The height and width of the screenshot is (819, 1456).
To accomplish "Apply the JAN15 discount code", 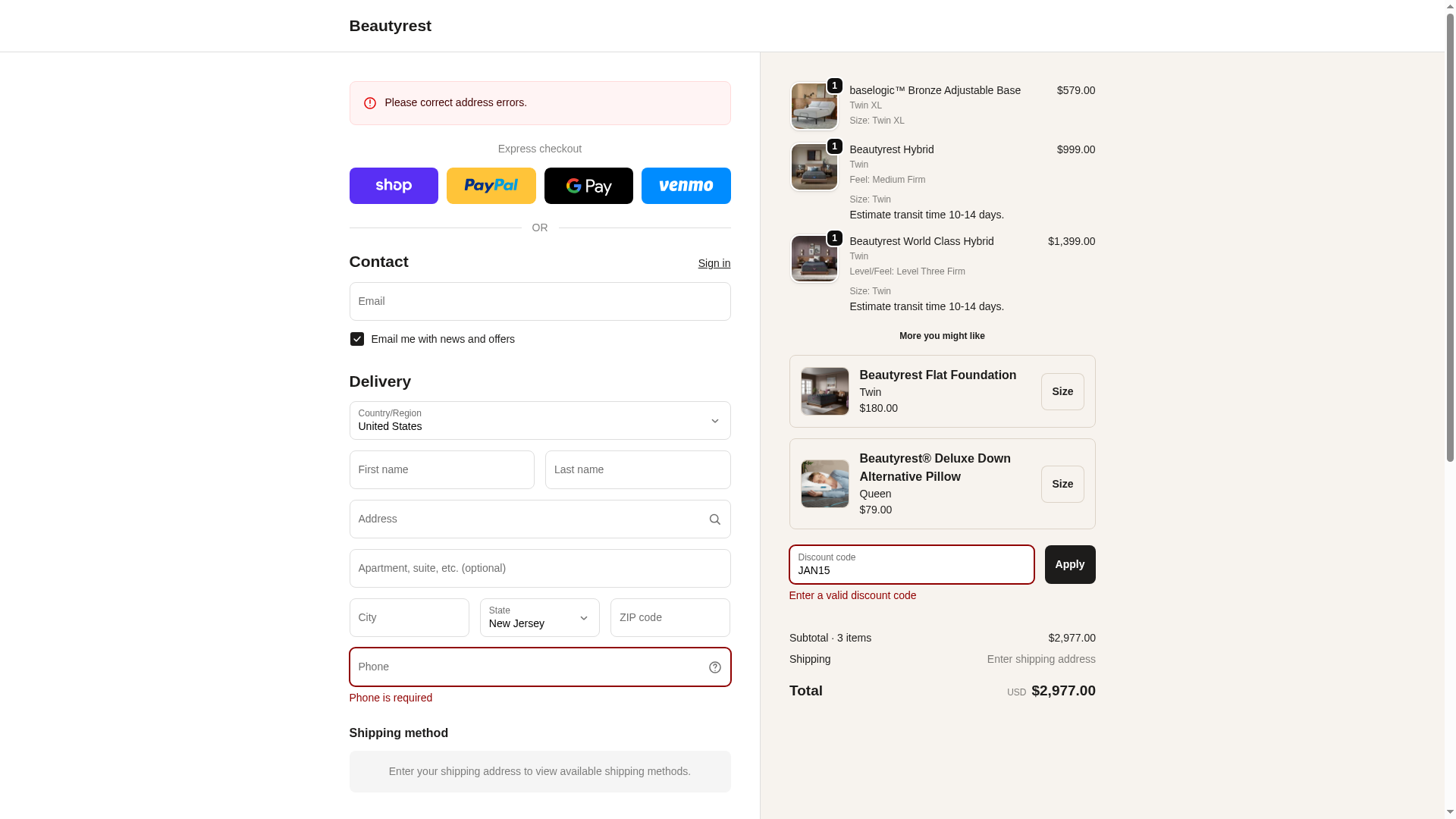I will (x=1070, y=565).
